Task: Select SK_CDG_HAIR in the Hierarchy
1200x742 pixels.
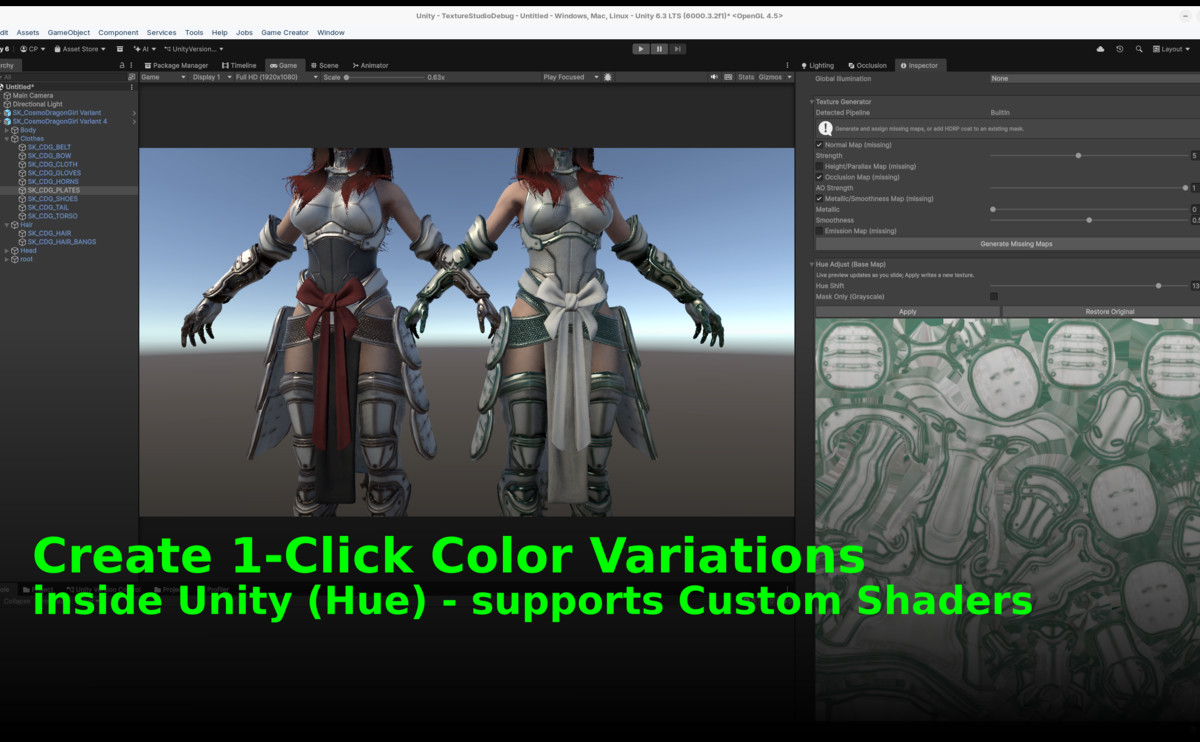Action: point(49,233)
